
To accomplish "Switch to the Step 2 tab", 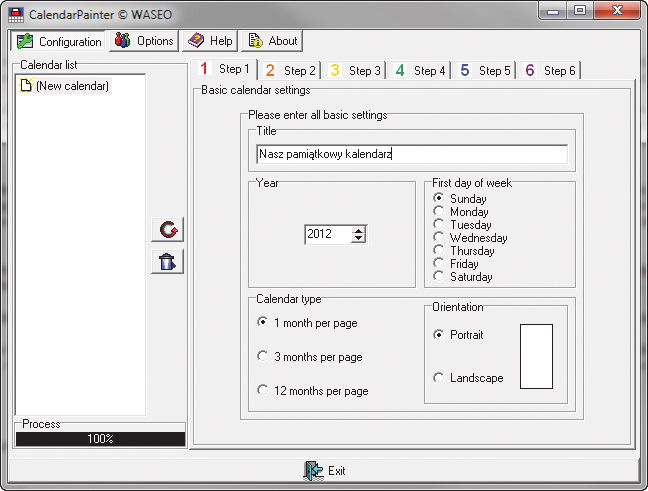I will click(291, 71).
